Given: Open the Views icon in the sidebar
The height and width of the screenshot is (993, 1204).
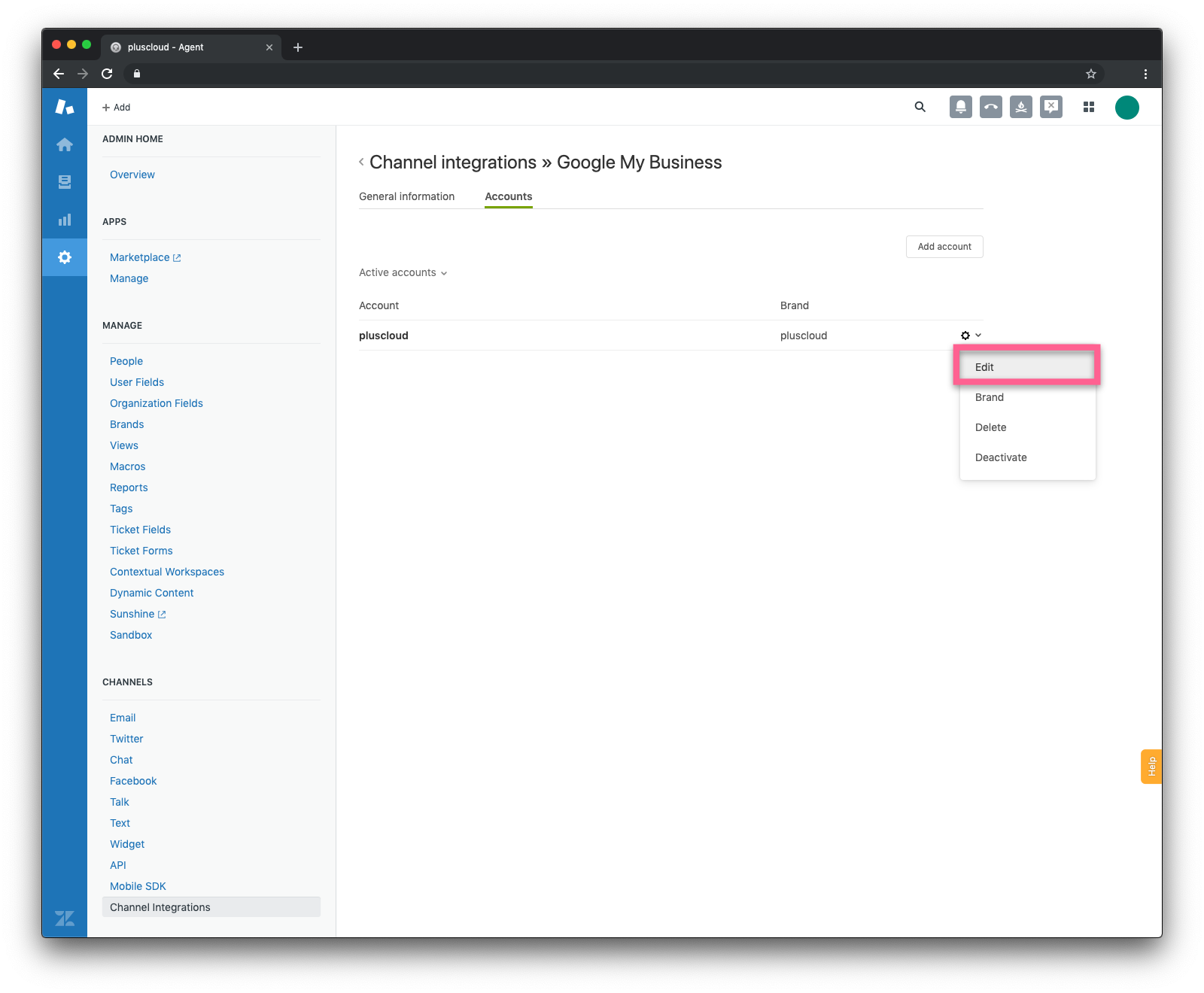Looking at the screenshot, I should click(65, 182).
